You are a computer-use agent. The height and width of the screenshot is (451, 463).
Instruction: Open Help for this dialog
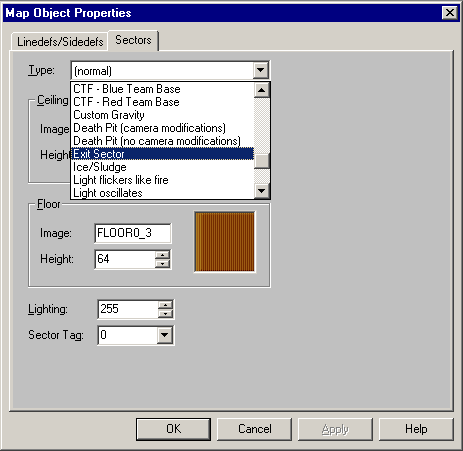tap(416, 429)
